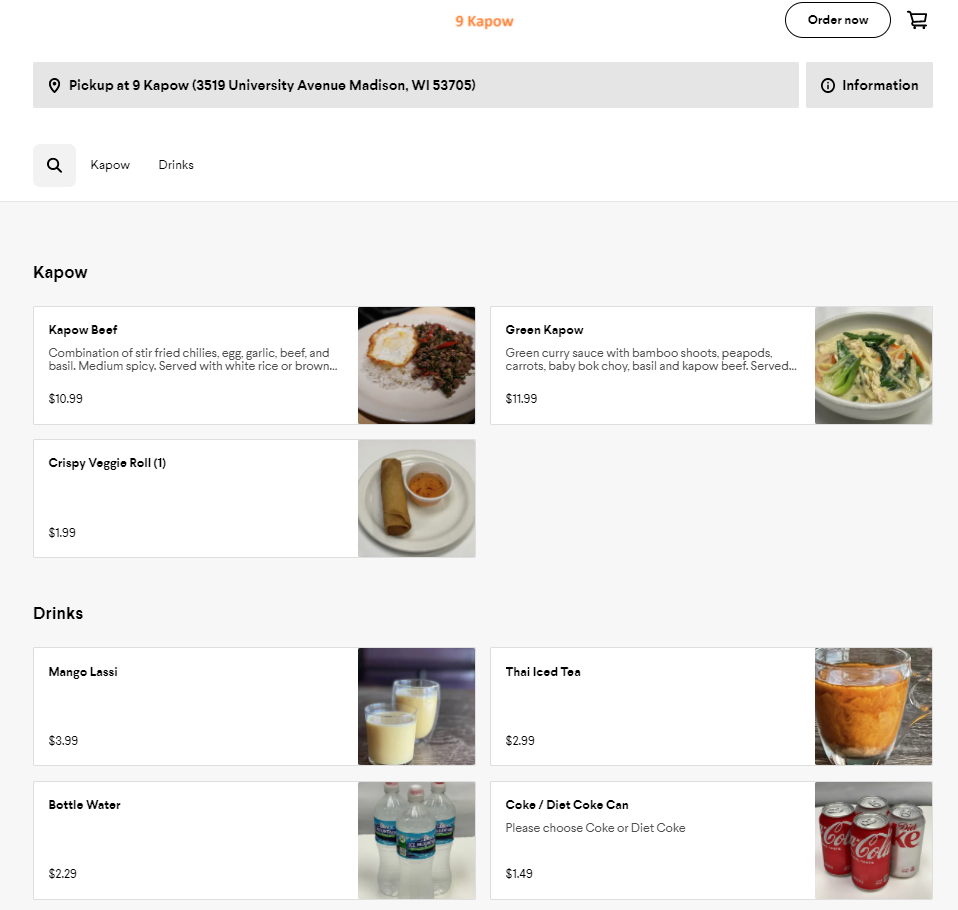Screen dimensions: 958x910
Task: Jump to the Drinks menu tab
Action: [176, 165]
